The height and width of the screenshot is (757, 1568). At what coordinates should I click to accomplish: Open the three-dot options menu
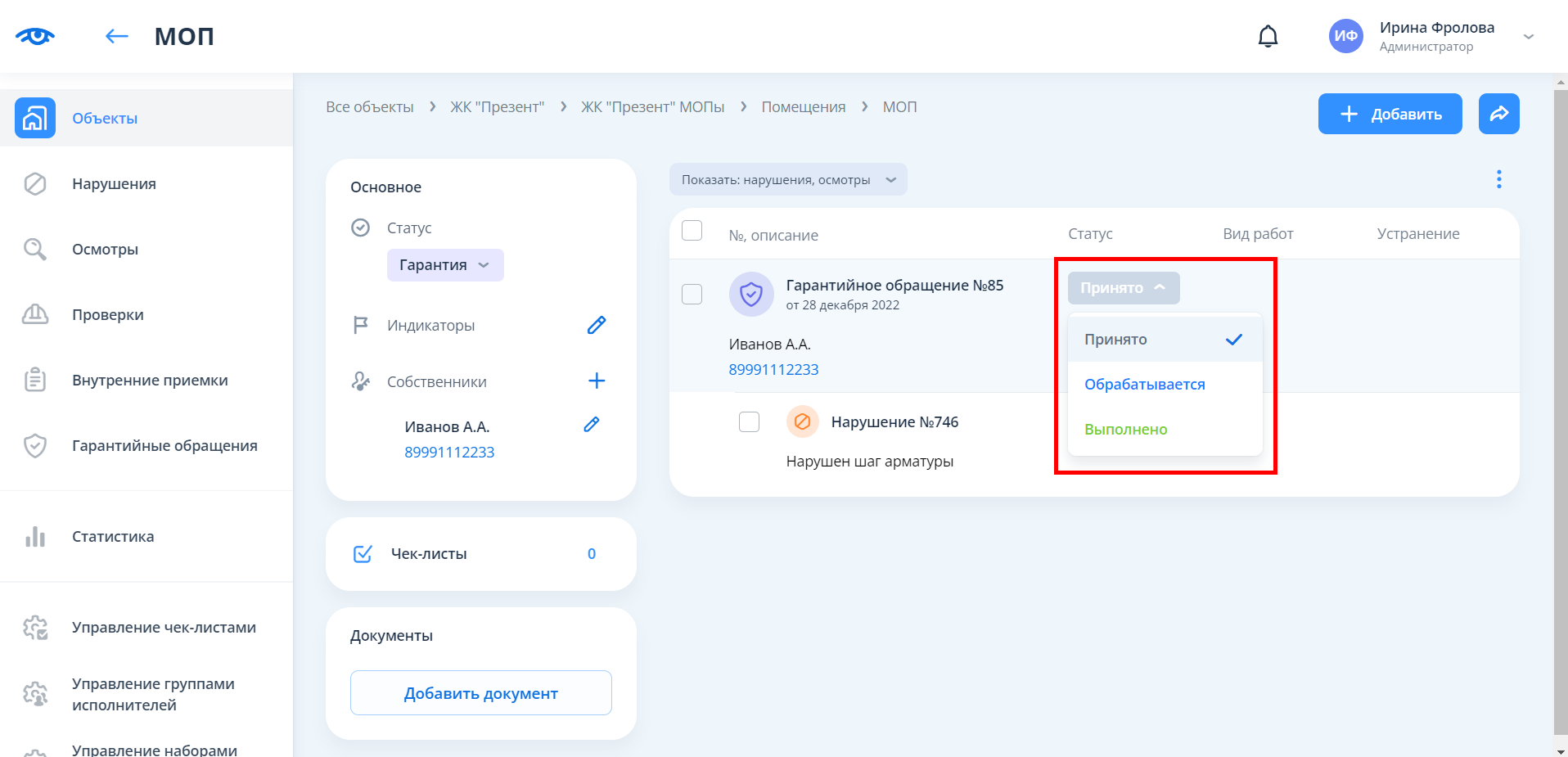pyautogui.click(x=1498, y=179)
